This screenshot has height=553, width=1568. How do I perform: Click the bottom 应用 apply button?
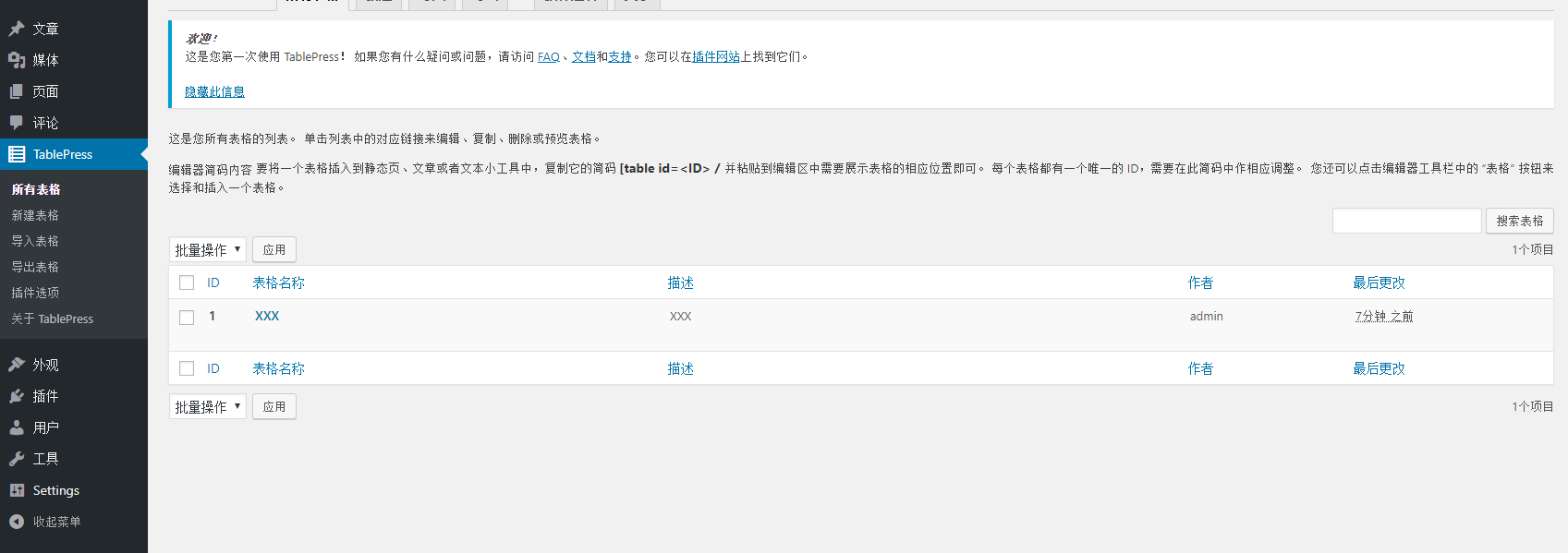(274, 406)
